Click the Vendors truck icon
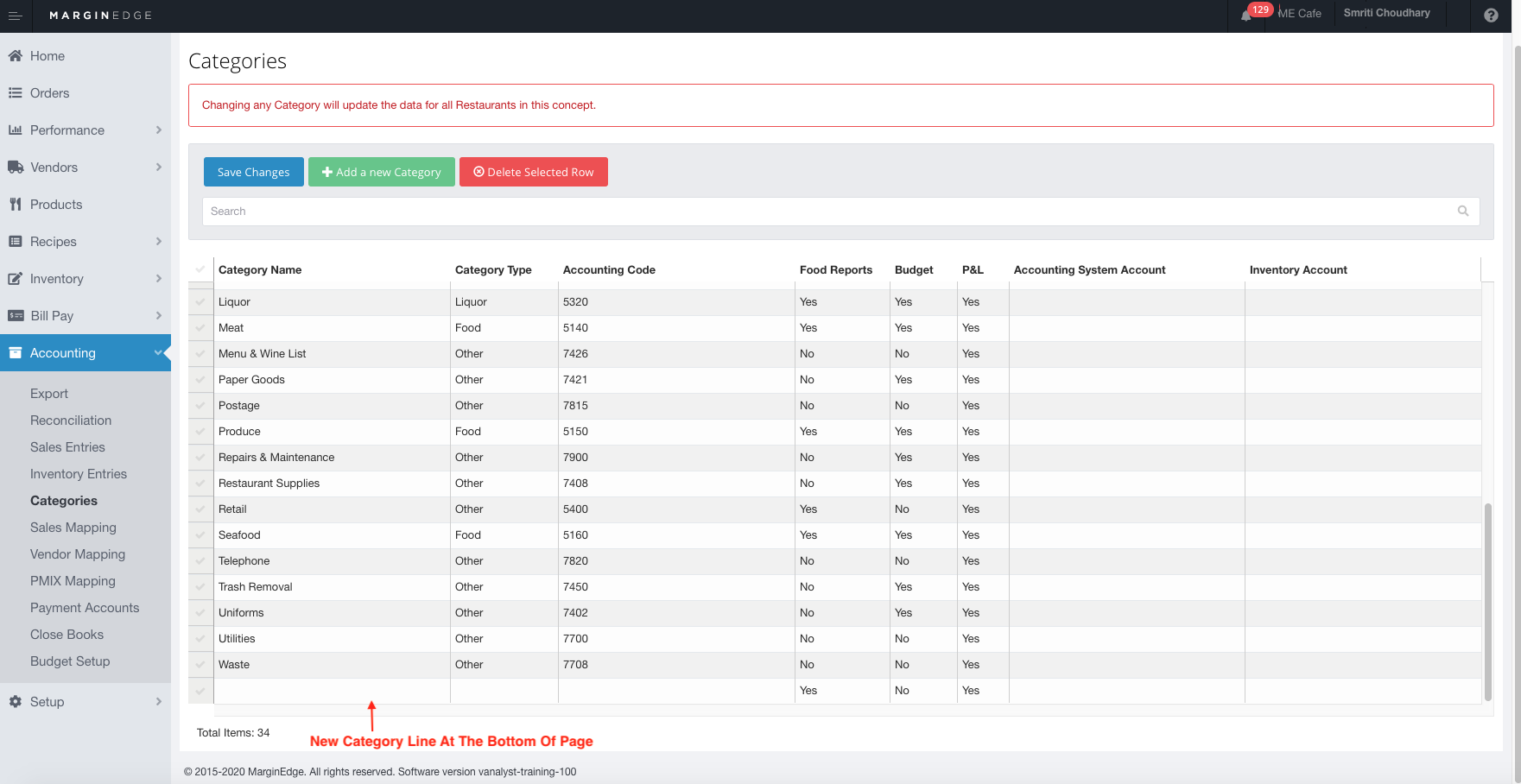 (x=16, y=168)
